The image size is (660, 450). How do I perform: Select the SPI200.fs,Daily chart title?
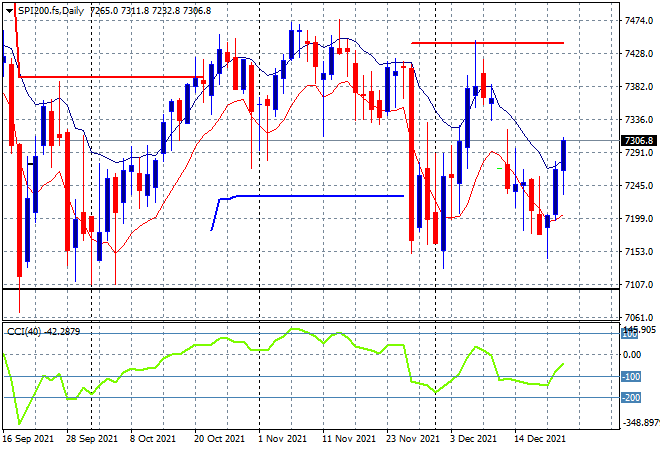click(x=51, y=11)
